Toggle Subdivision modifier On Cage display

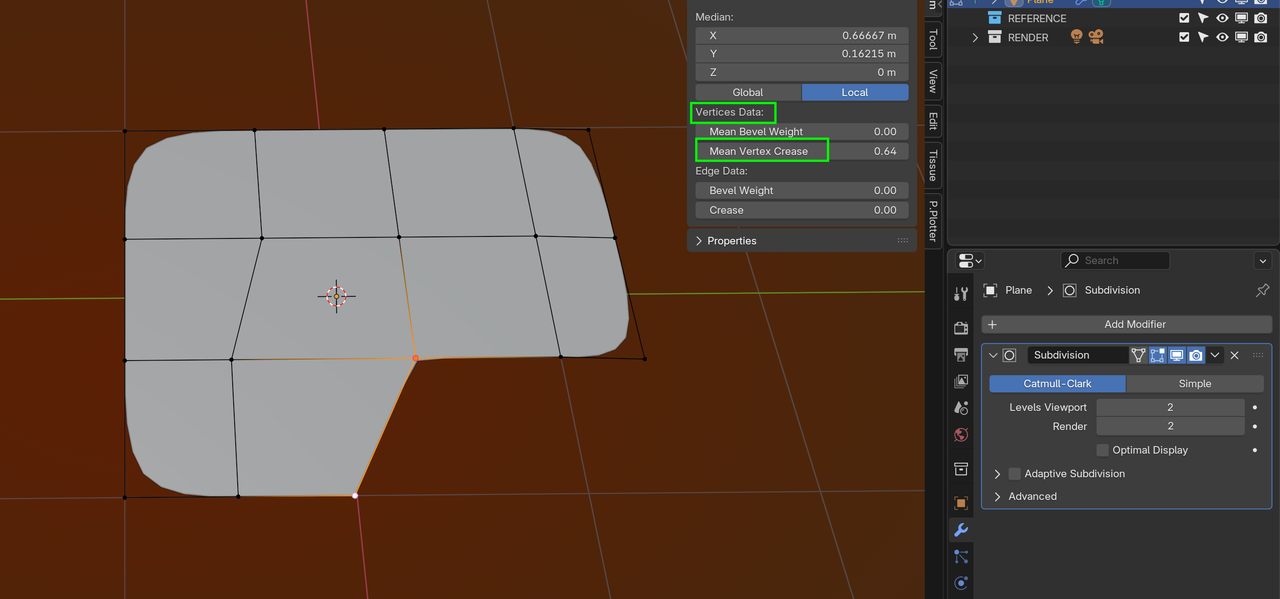(1138, 355)
